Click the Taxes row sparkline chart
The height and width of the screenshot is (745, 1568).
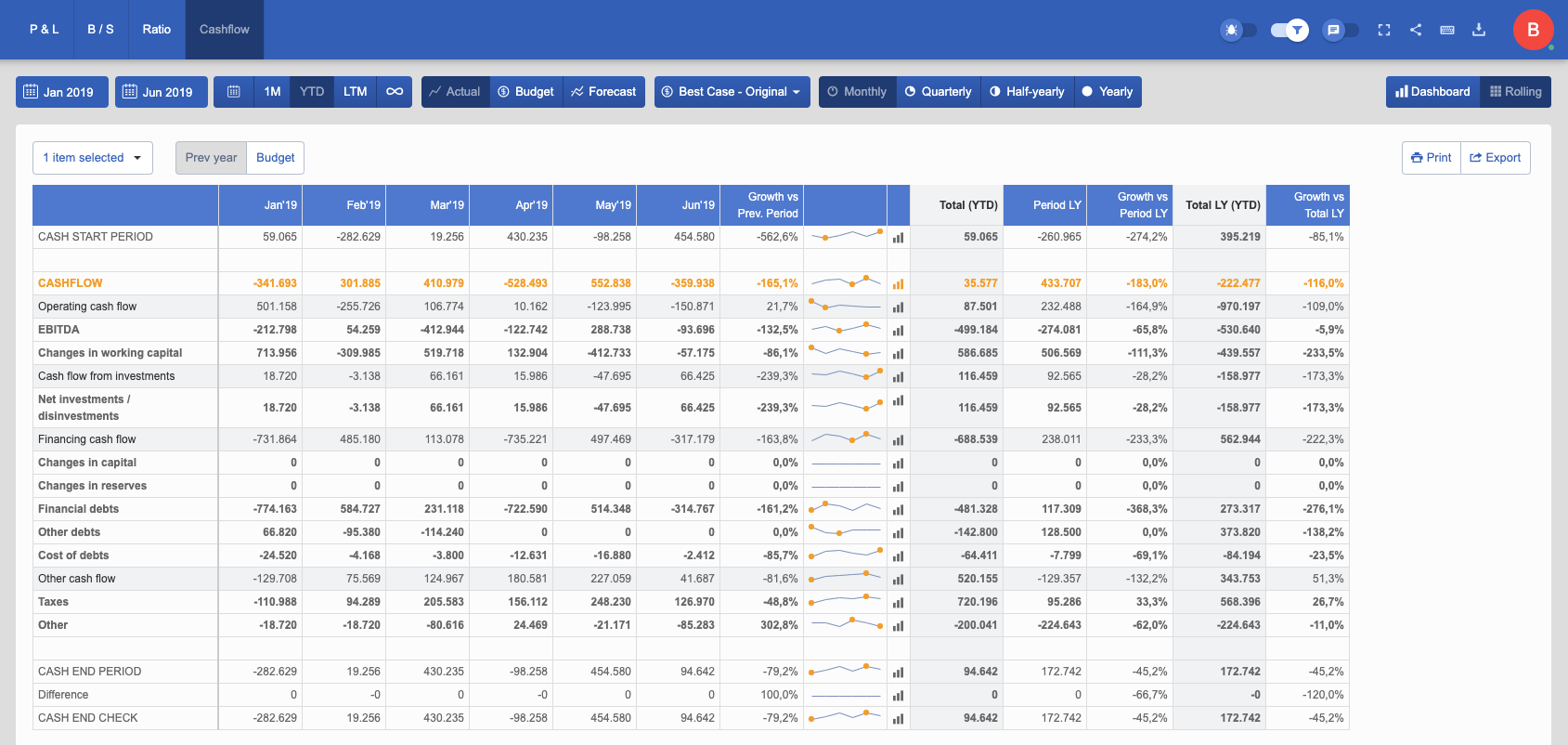845,602
